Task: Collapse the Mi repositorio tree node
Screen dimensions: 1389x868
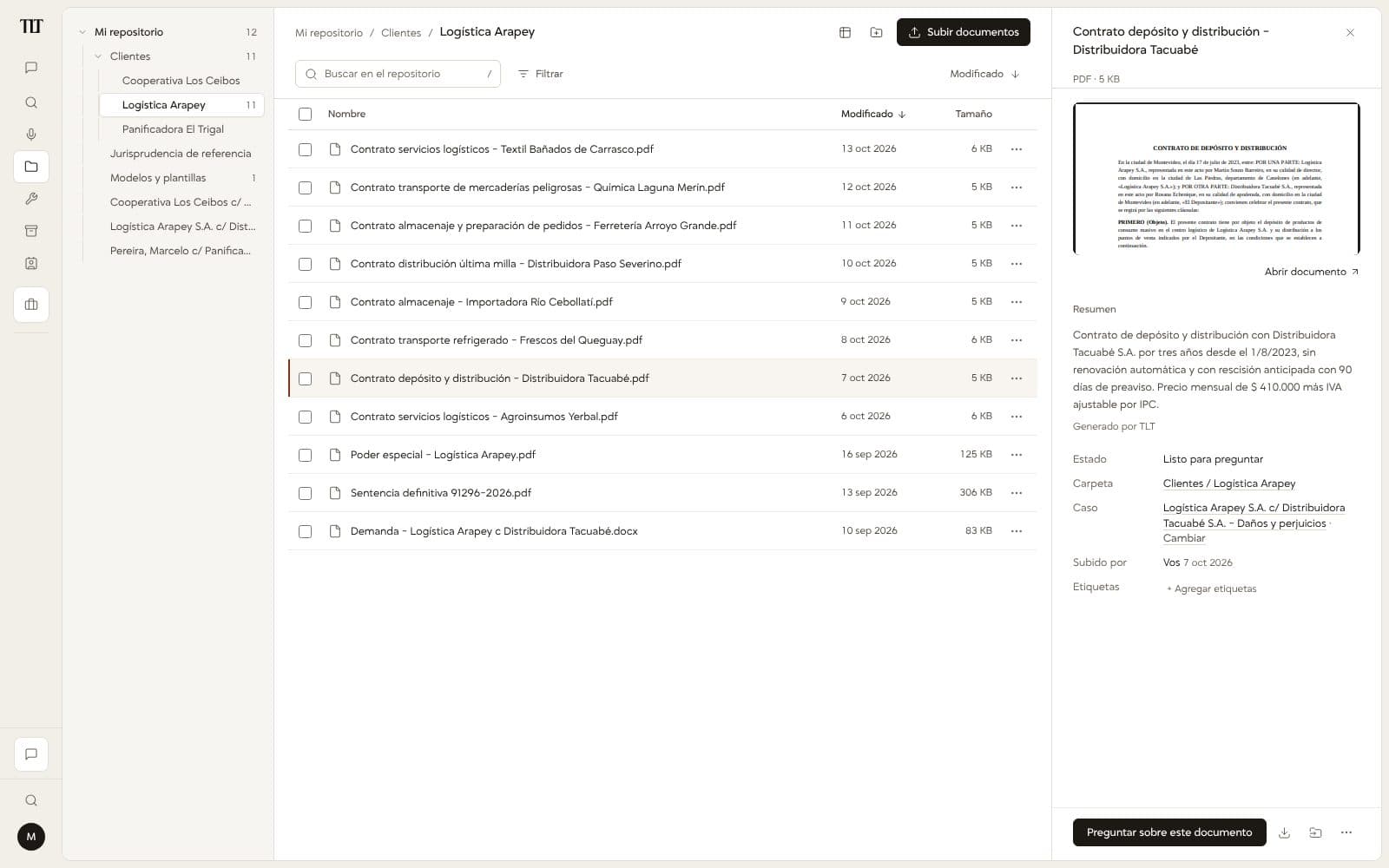Action: pyautogui.click(x=82, y=32)
